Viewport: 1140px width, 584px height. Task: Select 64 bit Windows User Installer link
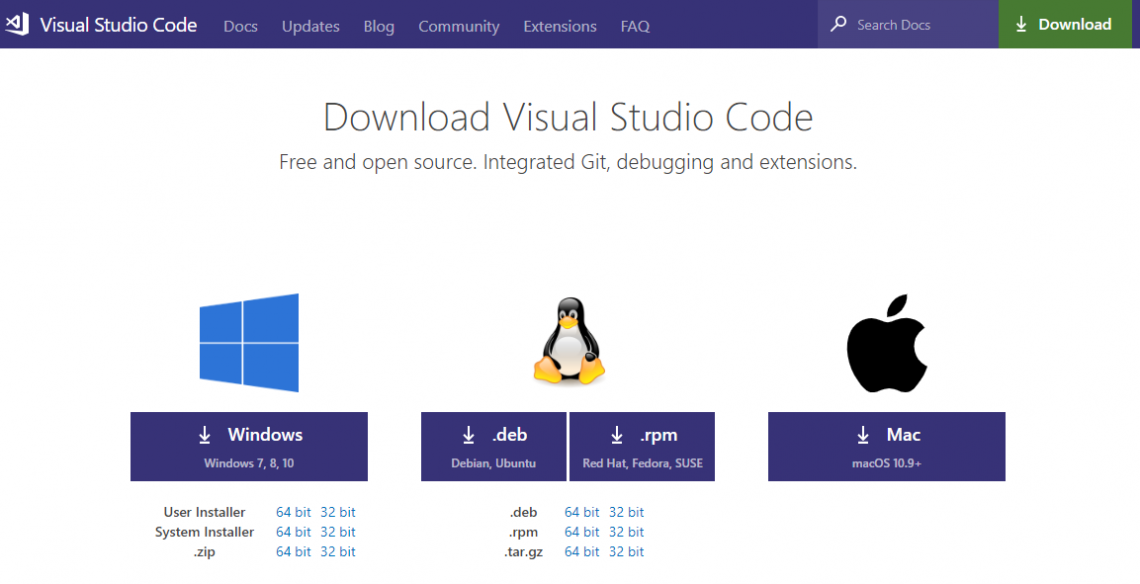tap(293, 512)
